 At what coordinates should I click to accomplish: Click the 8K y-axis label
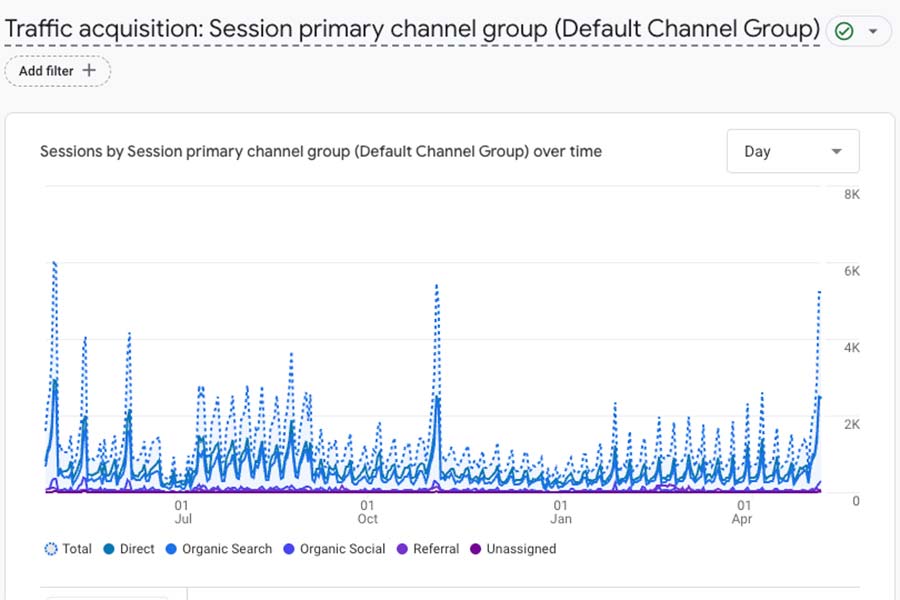click(851, 195)
